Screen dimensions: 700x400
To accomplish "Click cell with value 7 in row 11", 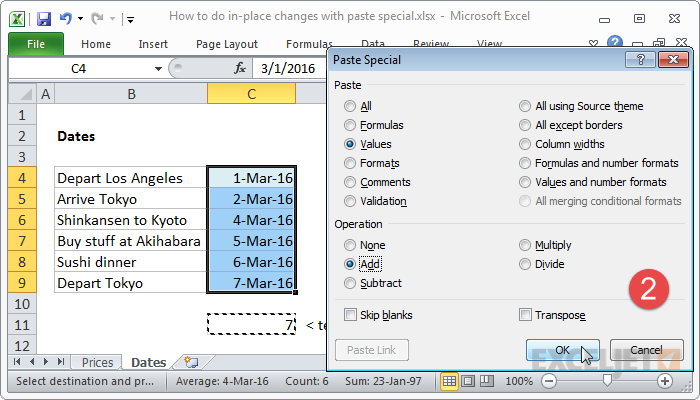I will point(251,325).
